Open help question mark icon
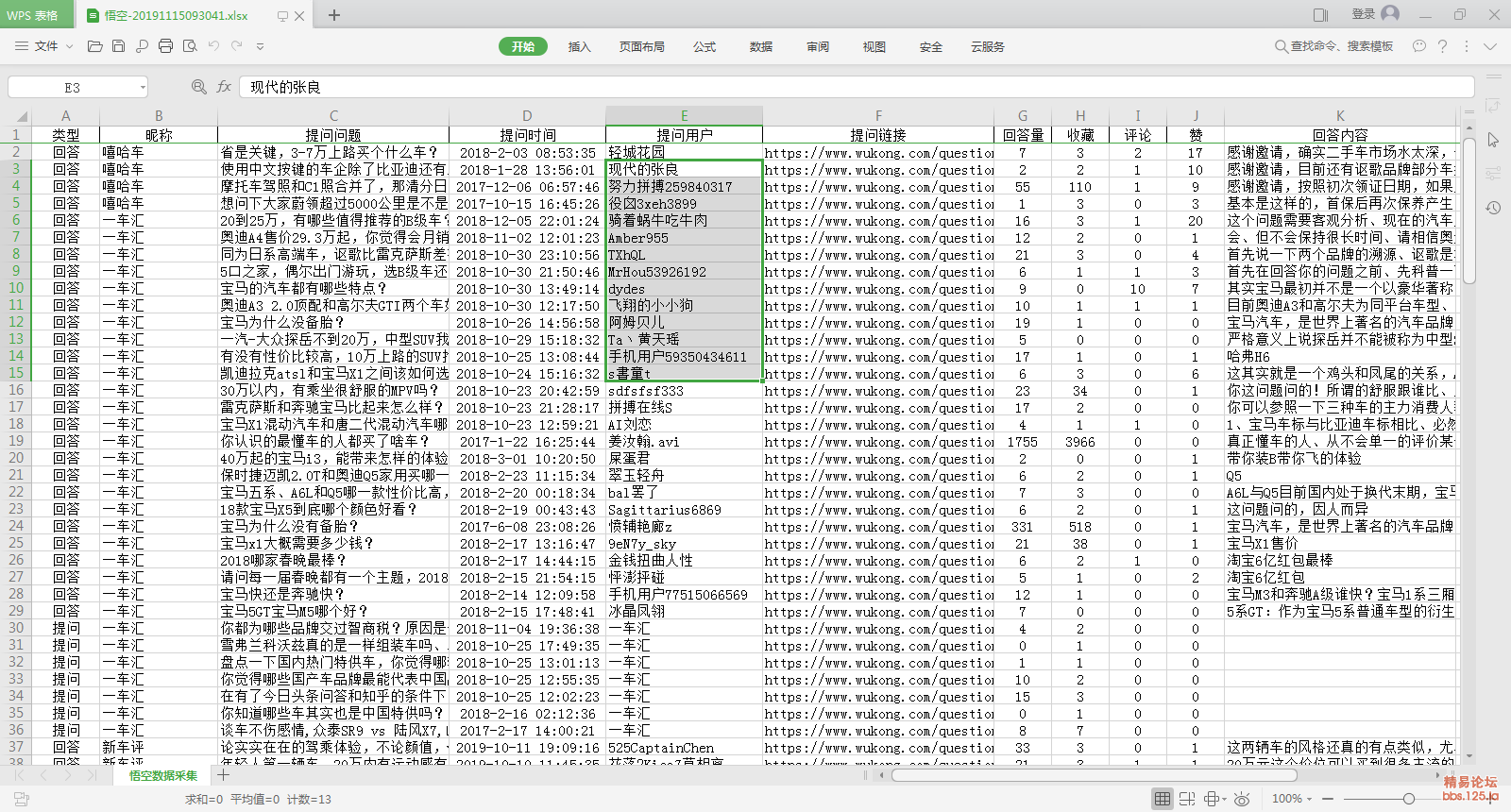This screenshot has width=1511, height=812. (1442, 45)
